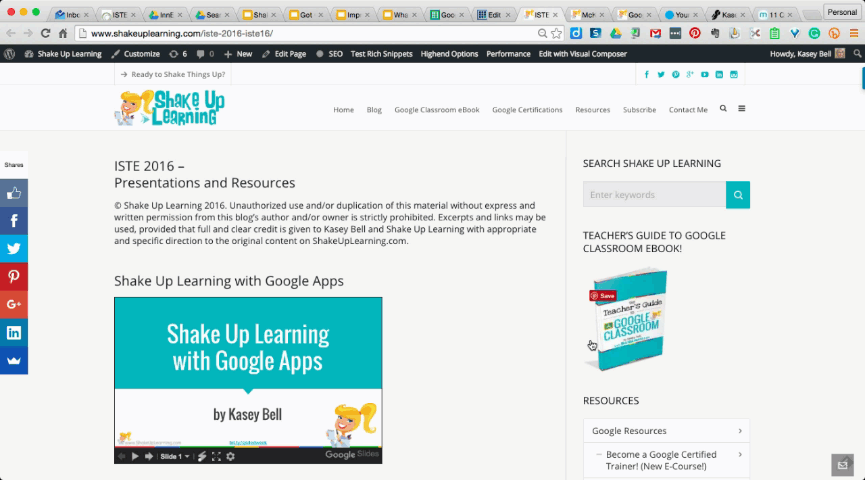Go to the browser home page
The width and height of the screenshot is (865, 480).
(x=63, y=34)
